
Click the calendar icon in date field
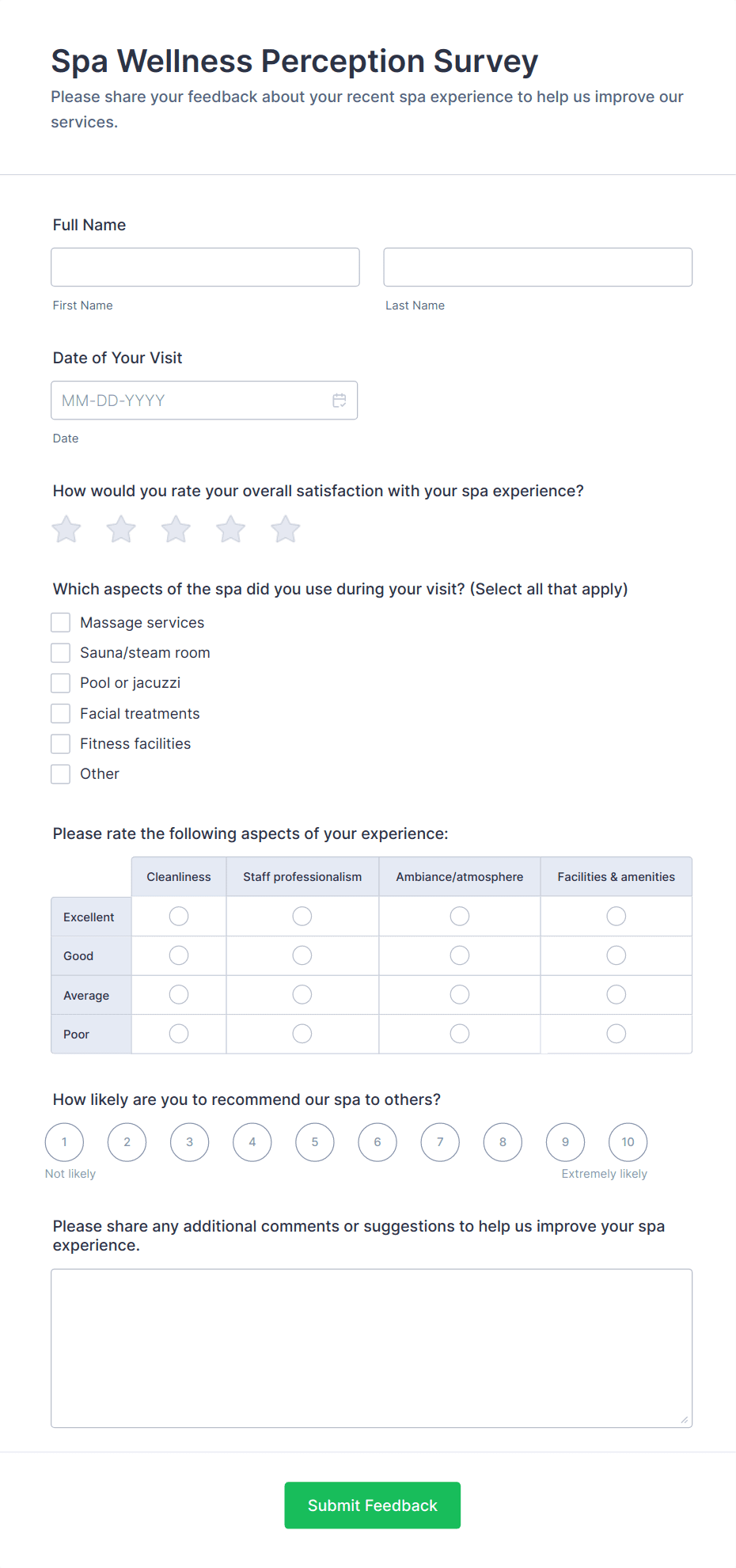[x=340, y=401]
